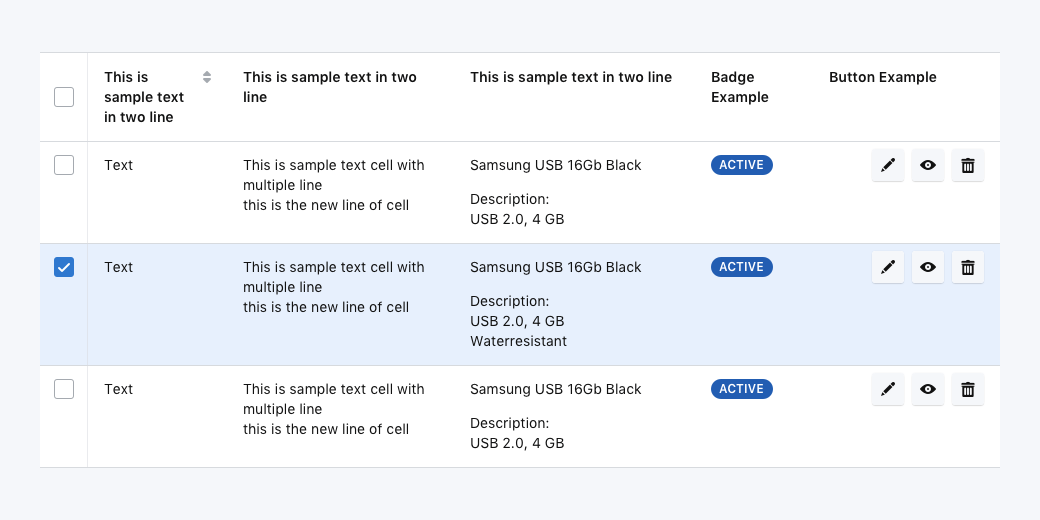The image size is (1040, 520).
Task: Click the pencil edit icon in last row
Action: (887, 390)
